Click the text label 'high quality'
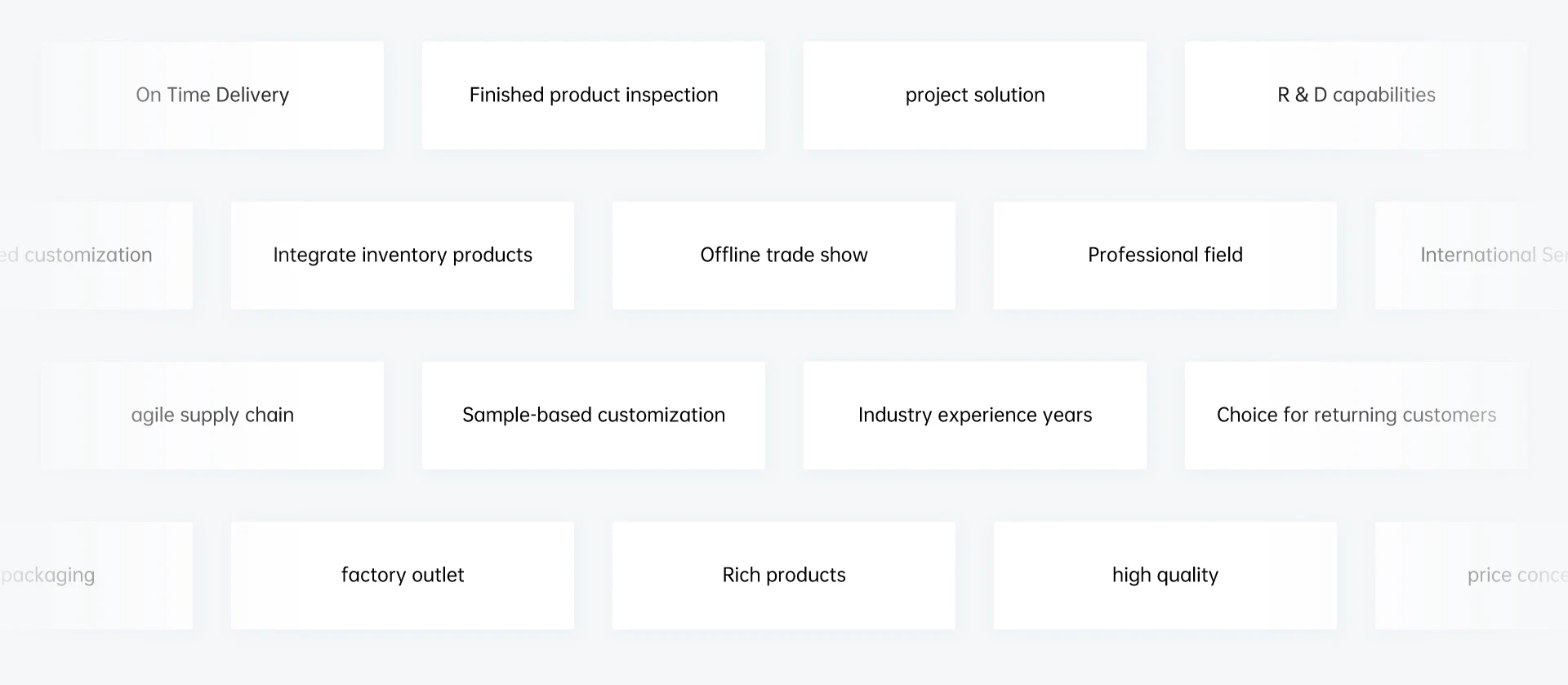 pos(1165,576)
